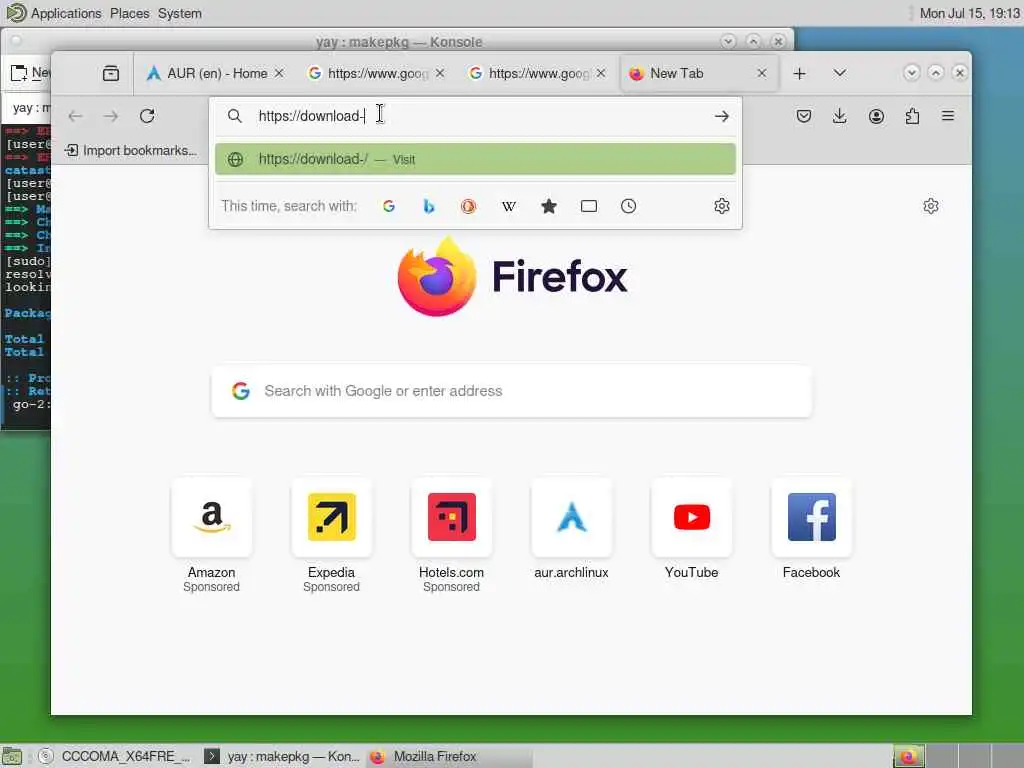Switch to the first Google tab

click(376, 73)
